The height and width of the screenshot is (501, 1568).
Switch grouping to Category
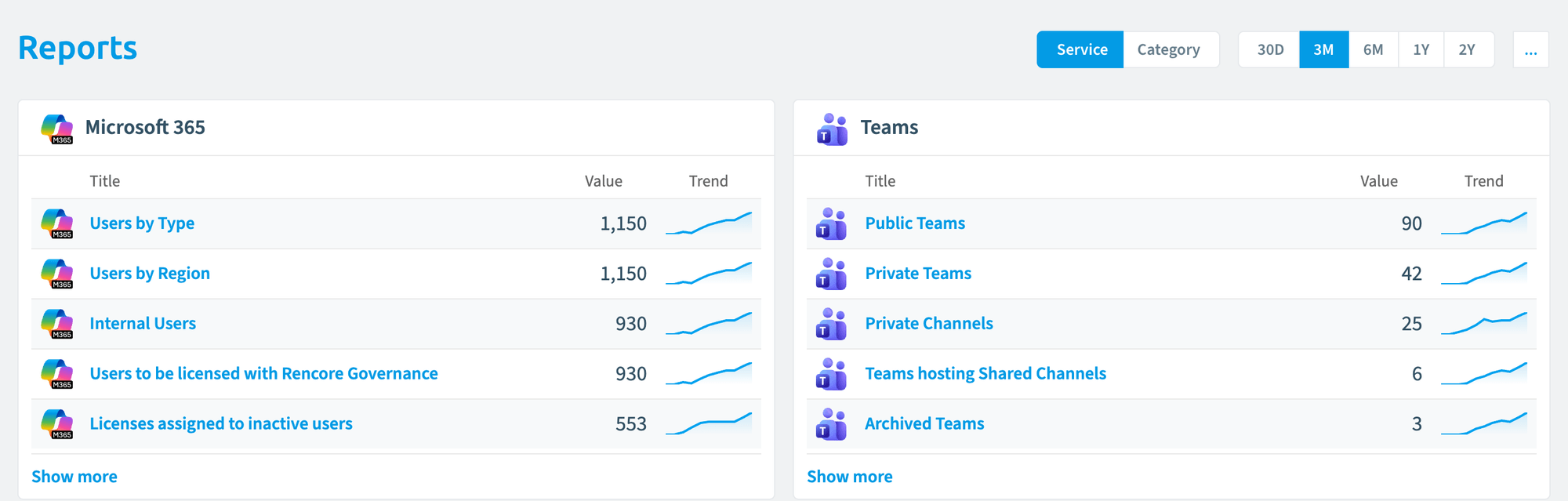tap(1171, 49)
